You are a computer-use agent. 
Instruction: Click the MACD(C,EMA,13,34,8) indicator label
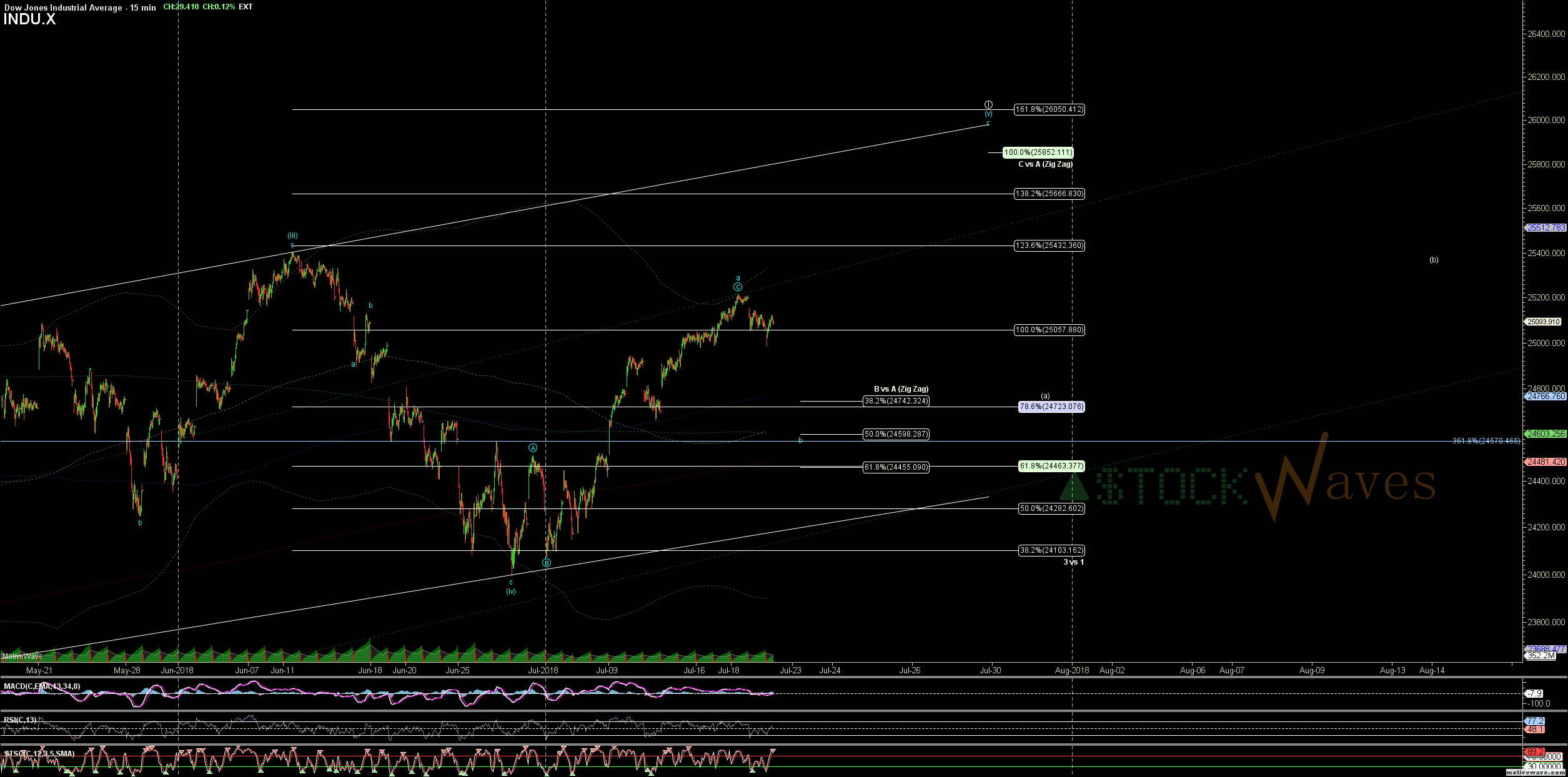(x=42, y=686)
